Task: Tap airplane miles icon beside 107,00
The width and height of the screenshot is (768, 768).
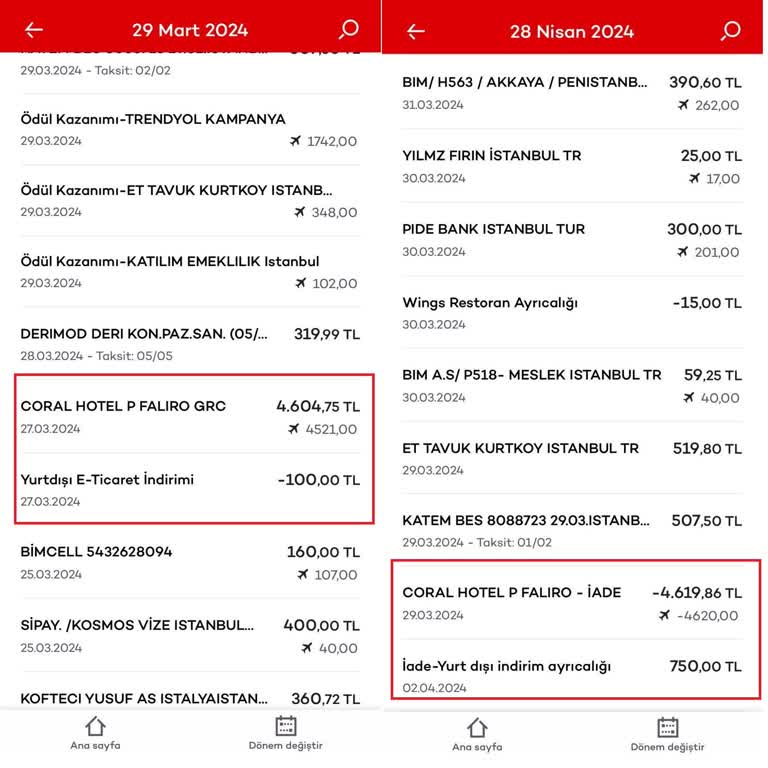Action: (x=303, y=574)
